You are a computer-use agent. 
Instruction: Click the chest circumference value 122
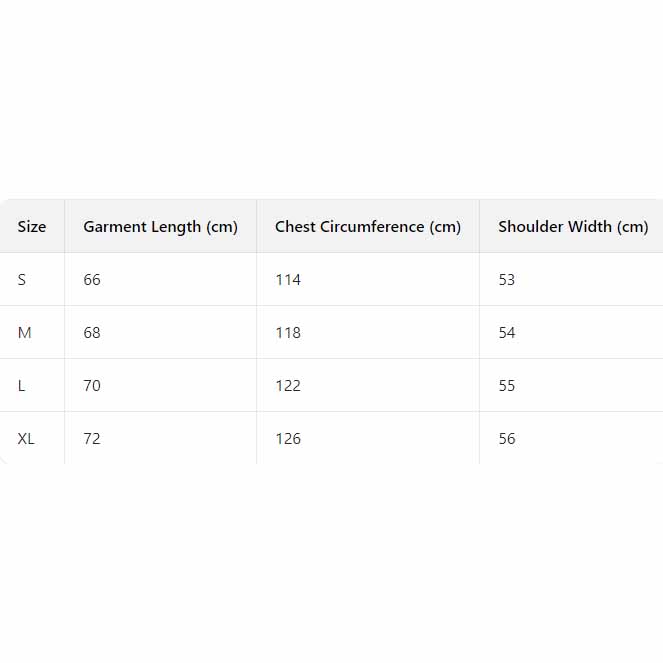click(288, 386)
